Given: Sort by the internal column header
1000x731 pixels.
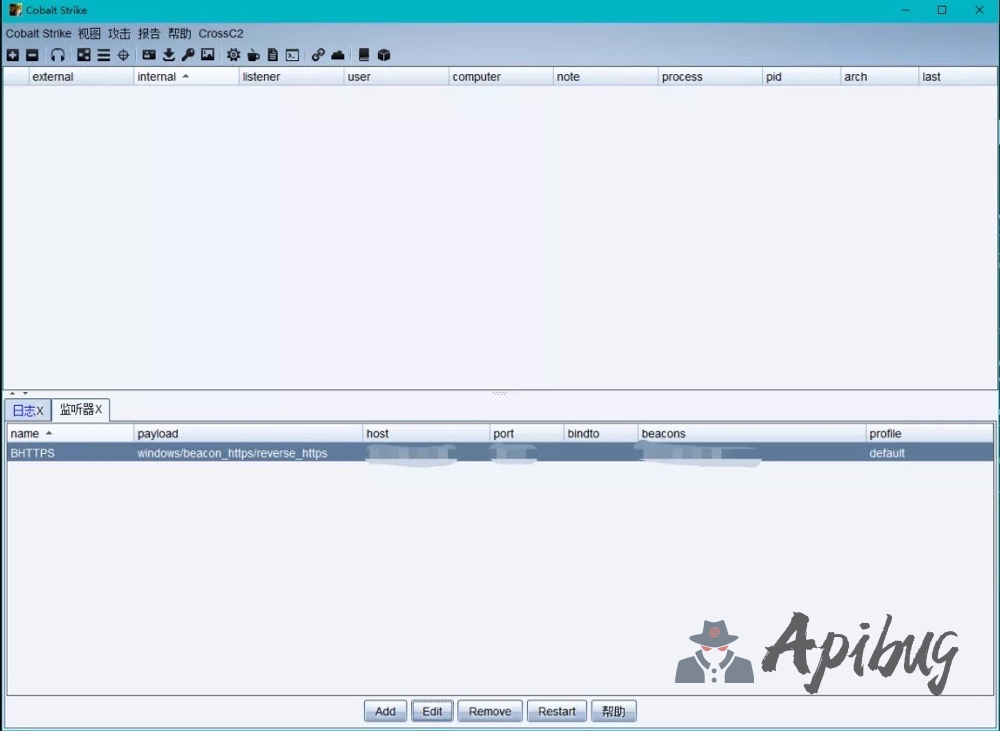Looking at the screenshot, I should (157, 77).
